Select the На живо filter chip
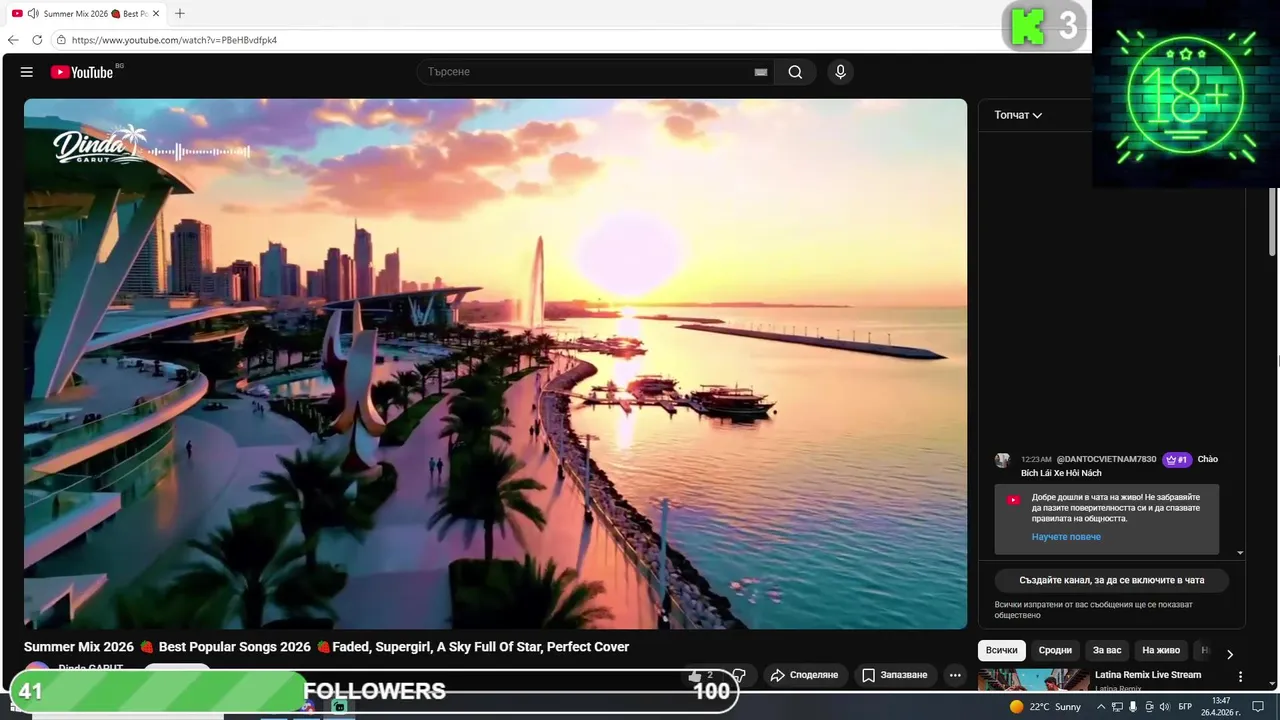Viewport: 1280px width, 720px height. [1161, 650]
